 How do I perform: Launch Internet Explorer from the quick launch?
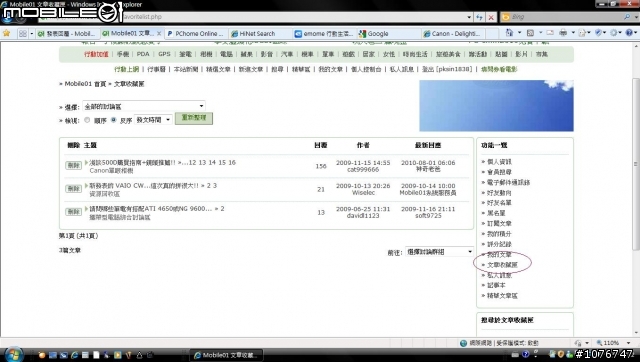[74, 355]
